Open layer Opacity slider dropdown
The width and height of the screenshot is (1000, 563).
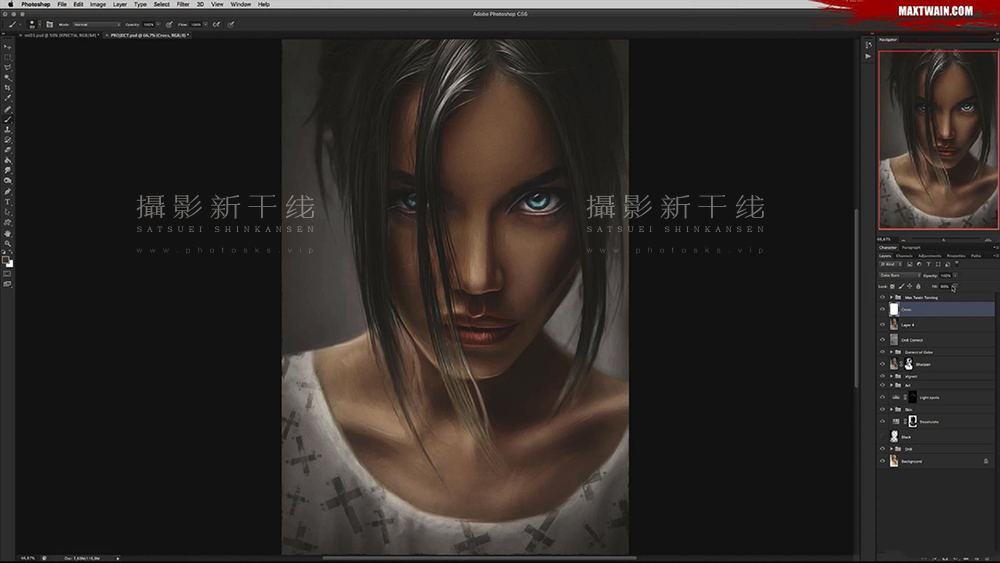tap(955, 275)
